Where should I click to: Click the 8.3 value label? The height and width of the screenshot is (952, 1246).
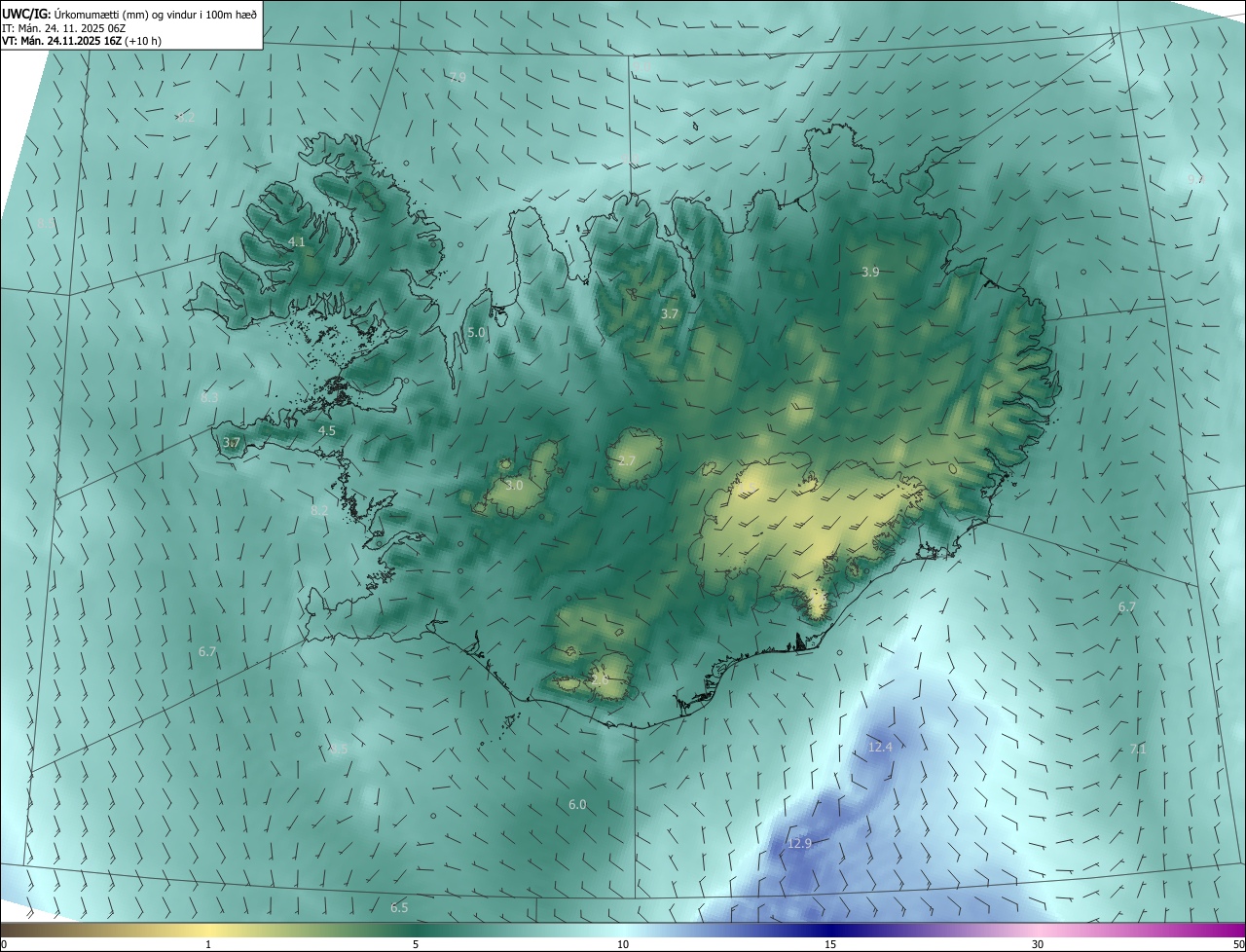click(x=209, y=398)
